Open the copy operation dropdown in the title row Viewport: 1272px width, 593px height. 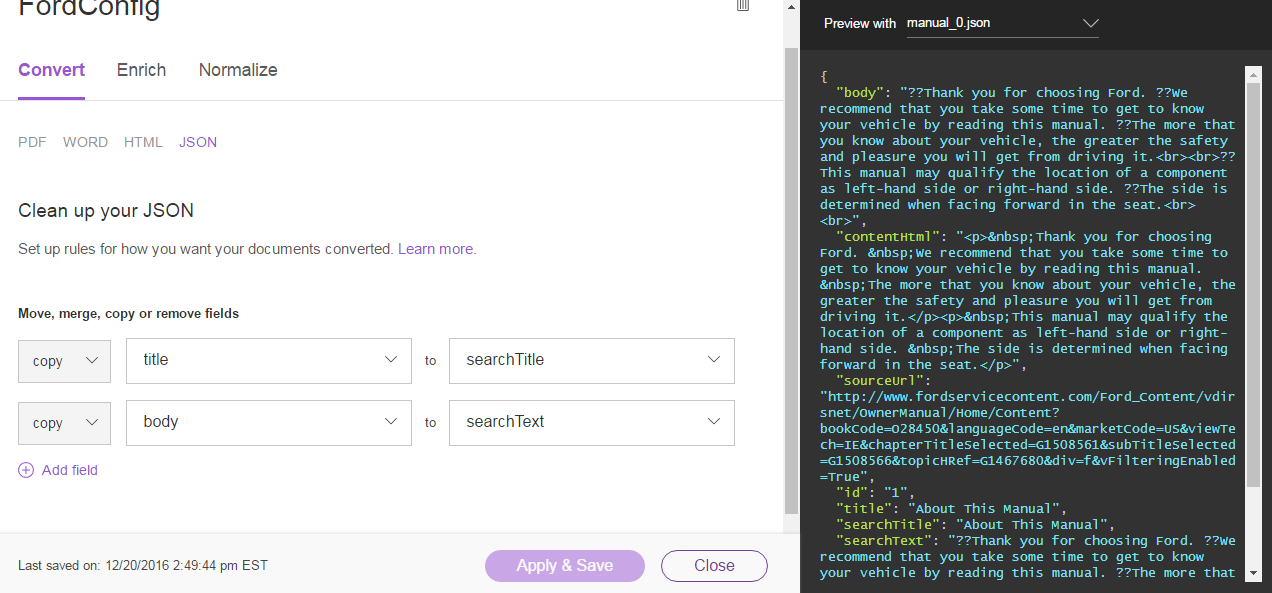click(64, 361)
